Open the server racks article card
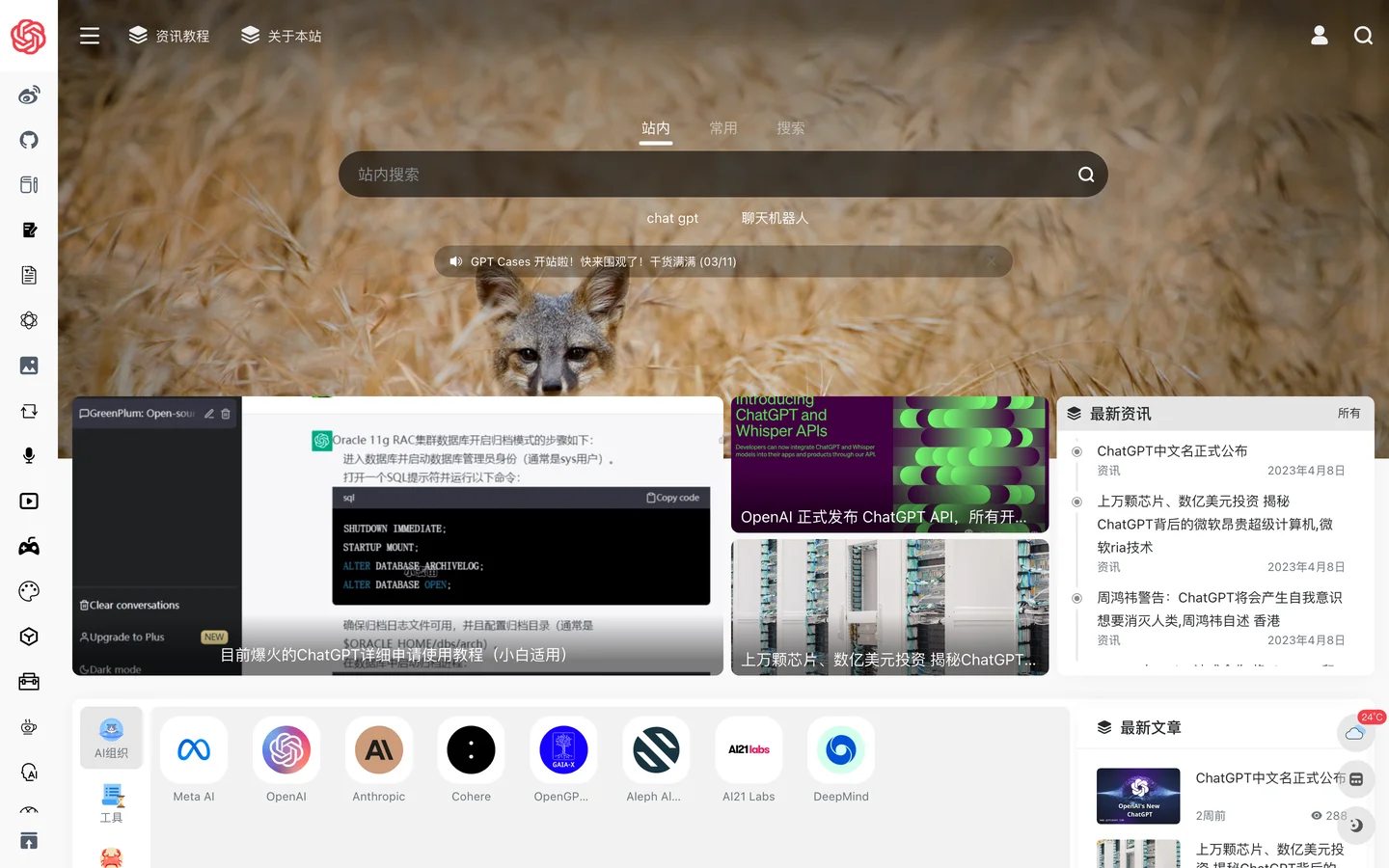This screenshot has height=868, width=1389. [889, 607]
